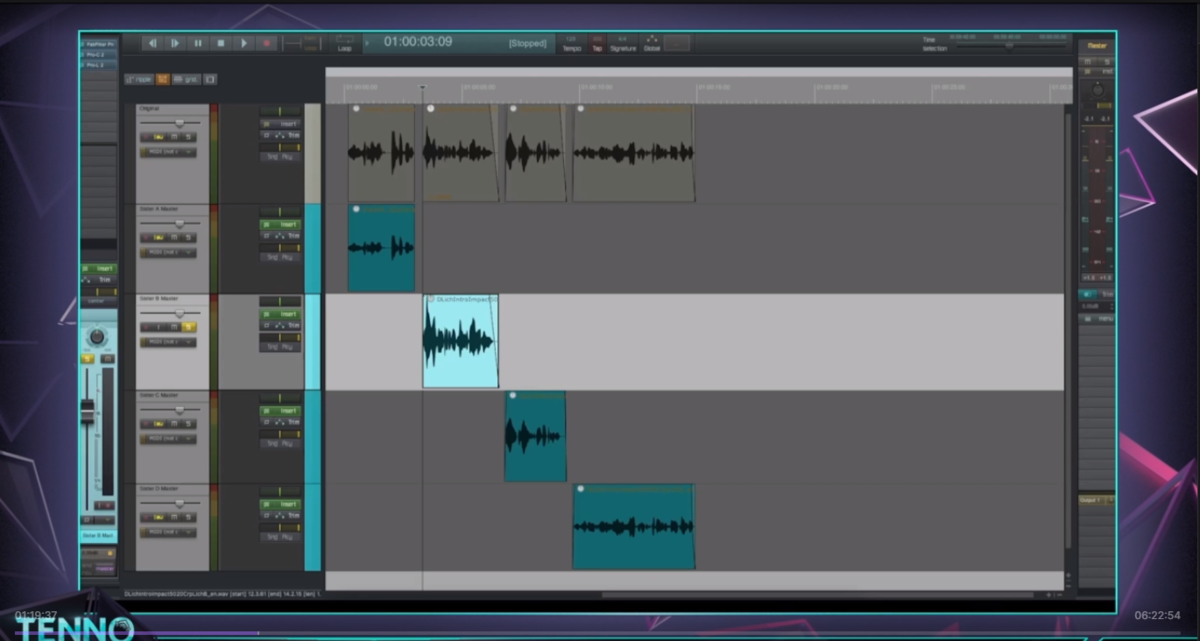Mute the Original track
The image size is (1200, 641).
176,138
